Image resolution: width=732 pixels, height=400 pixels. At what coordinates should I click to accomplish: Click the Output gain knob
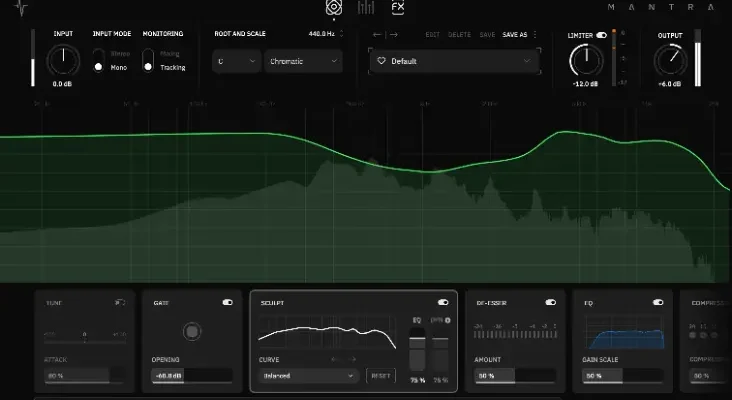tap(670, 62)
